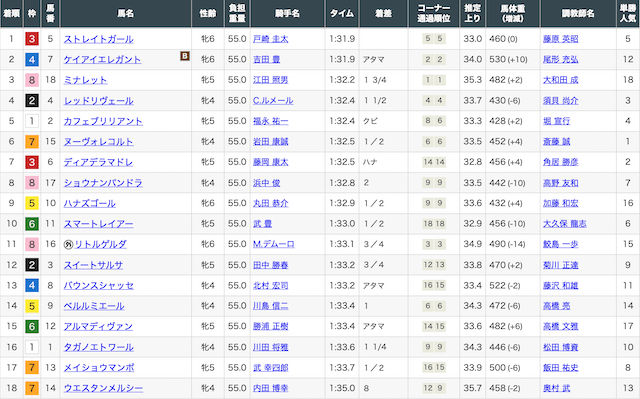Open アルマディヴァン horse details
The height and width of the screenshot is (399, 640).
[x=98, y=326]
